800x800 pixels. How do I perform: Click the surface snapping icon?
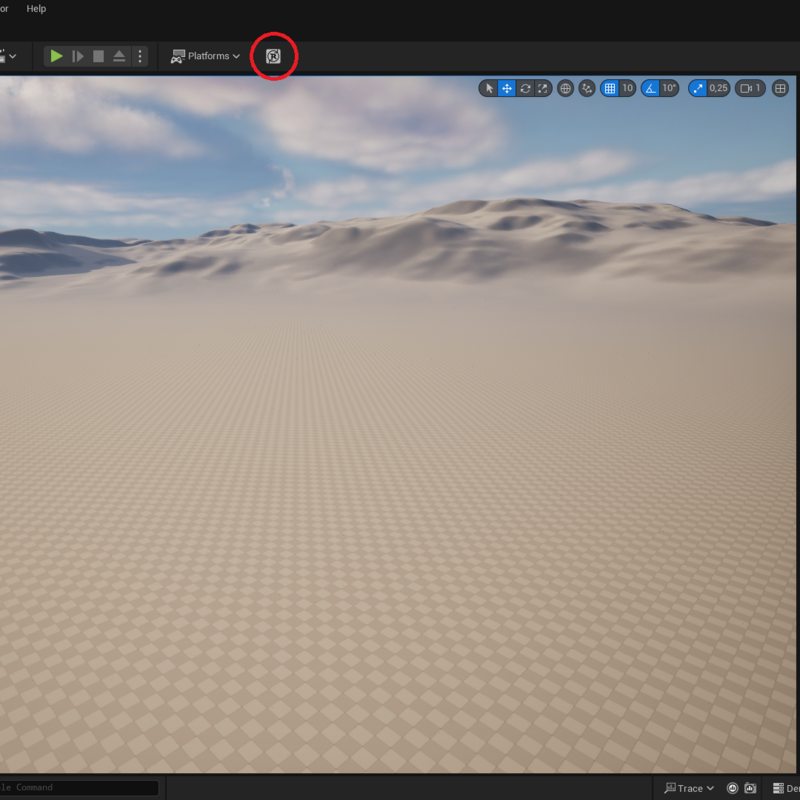pos(587,88)
